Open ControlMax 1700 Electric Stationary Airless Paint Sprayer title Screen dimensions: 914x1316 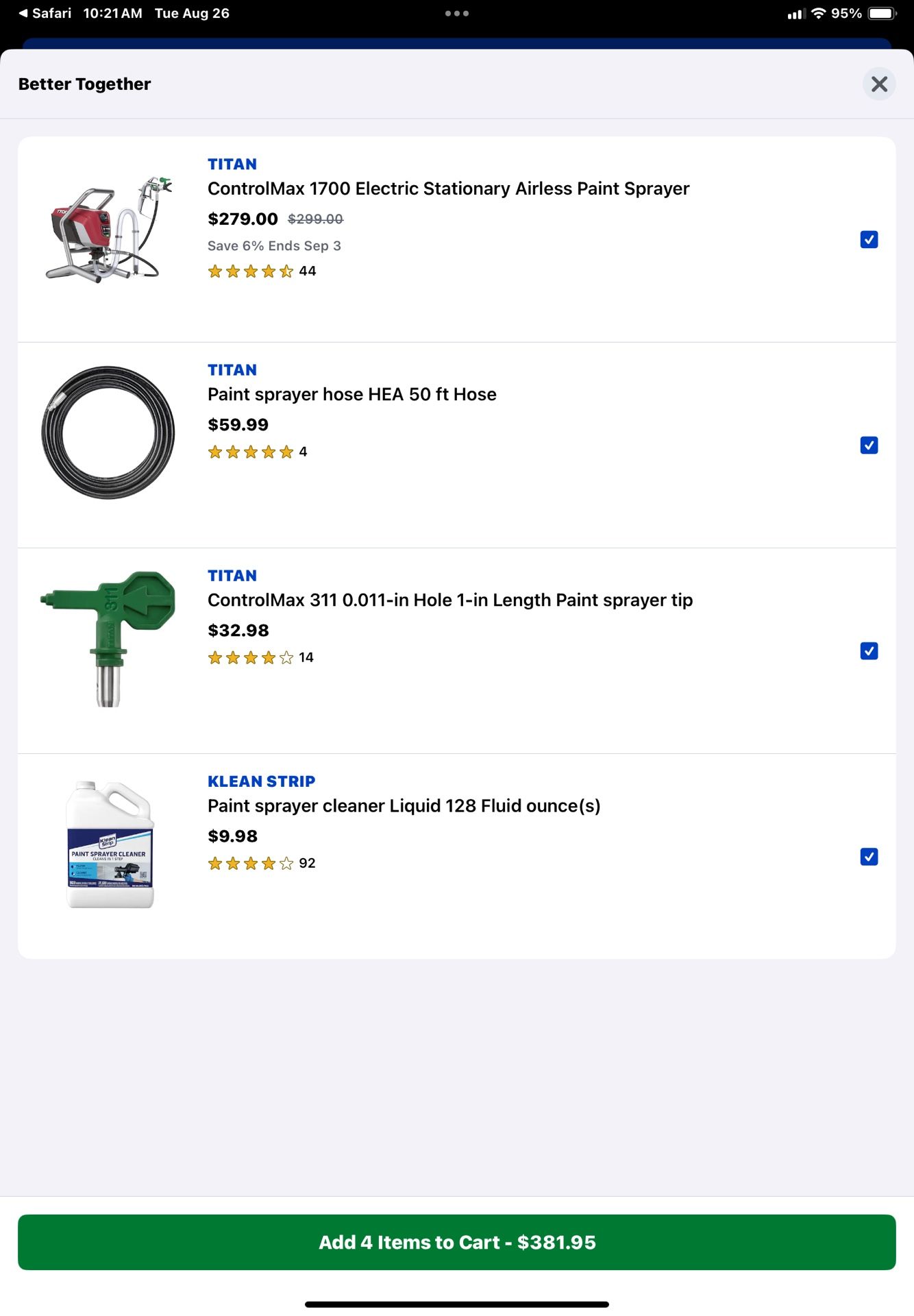click(x=448, y=188)
